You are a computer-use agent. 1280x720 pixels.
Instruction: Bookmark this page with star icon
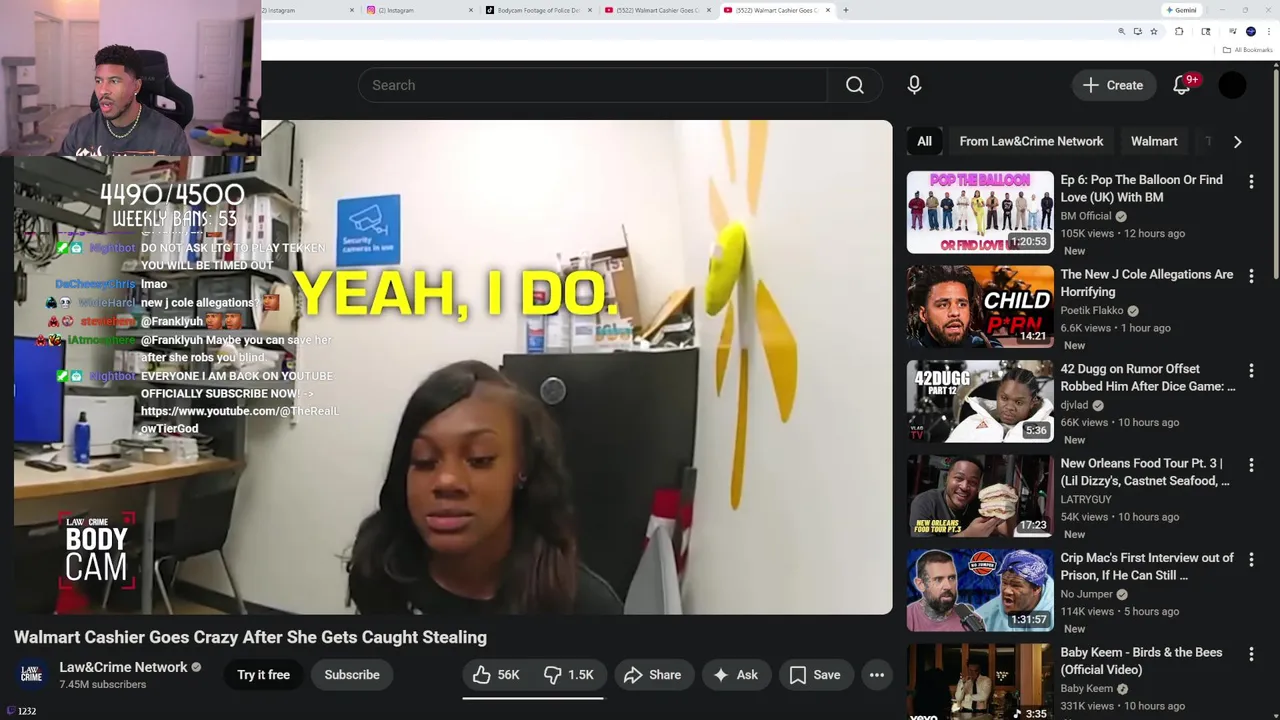coord(1153,32)
